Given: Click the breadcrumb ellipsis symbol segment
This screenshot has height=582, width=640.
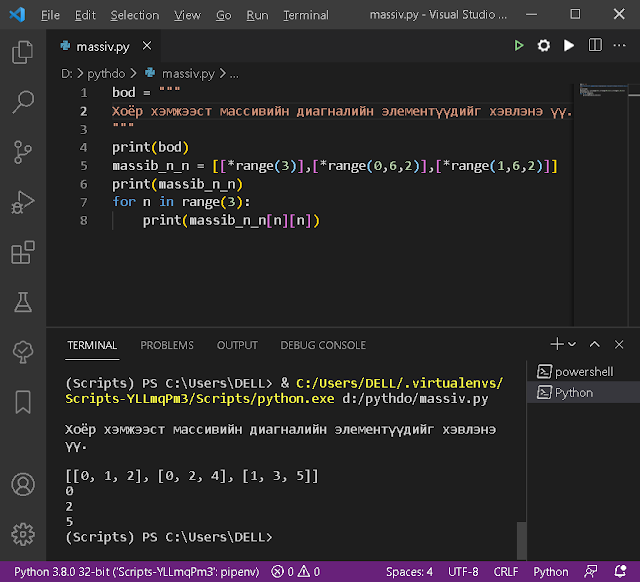Looking at the screenshot, I should 234,75.
